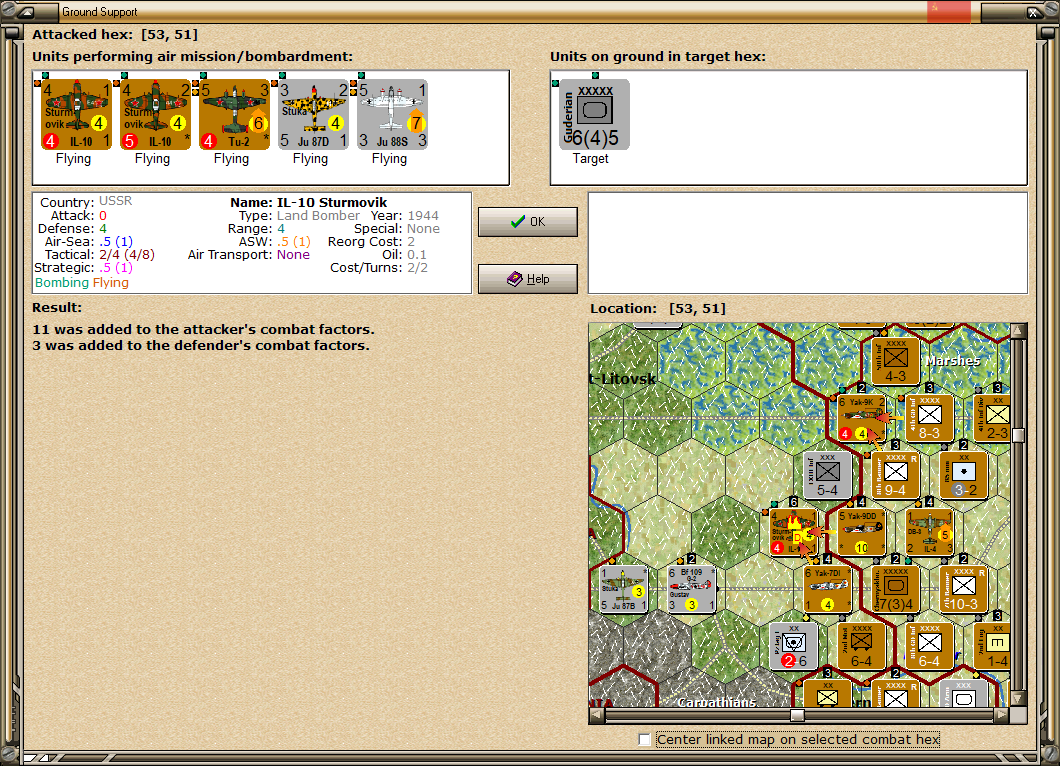Screen dimensions: 1060x766
Task: Click the 'Name: IL-10 Sturmovik' text
Action: tap(308, 202)
